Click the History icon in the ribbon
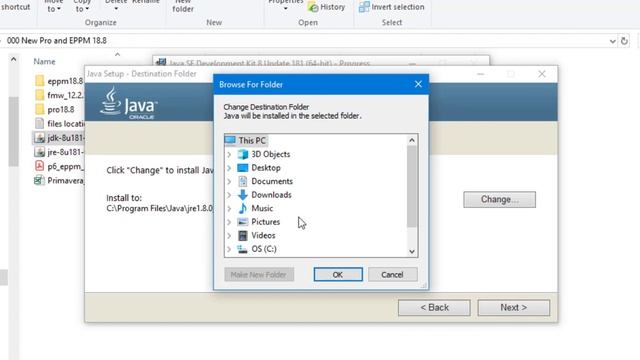Viewport: 640px width, 360px height. pos(313,7)
